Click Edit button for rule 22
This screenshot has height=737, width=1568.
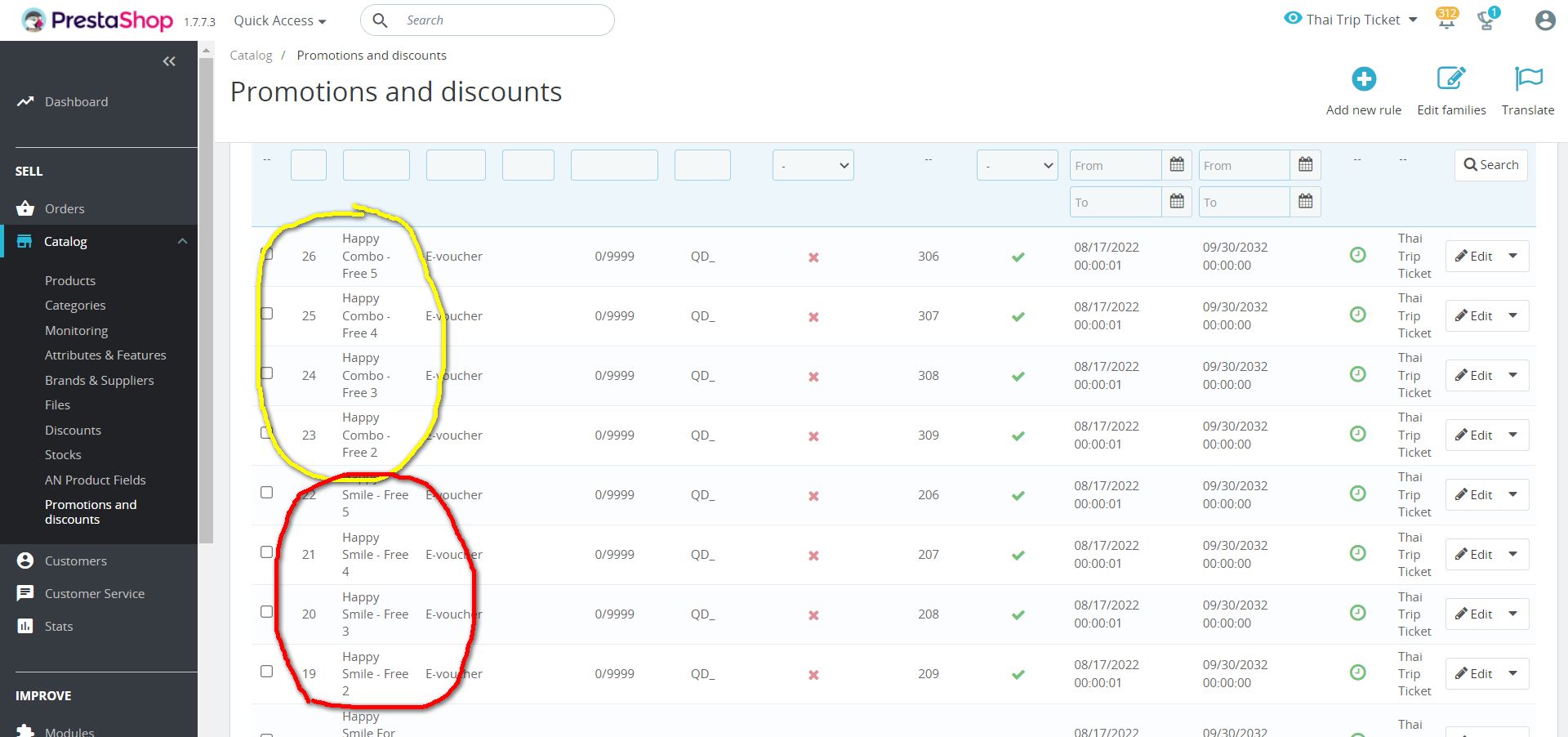pos(1473,495)
